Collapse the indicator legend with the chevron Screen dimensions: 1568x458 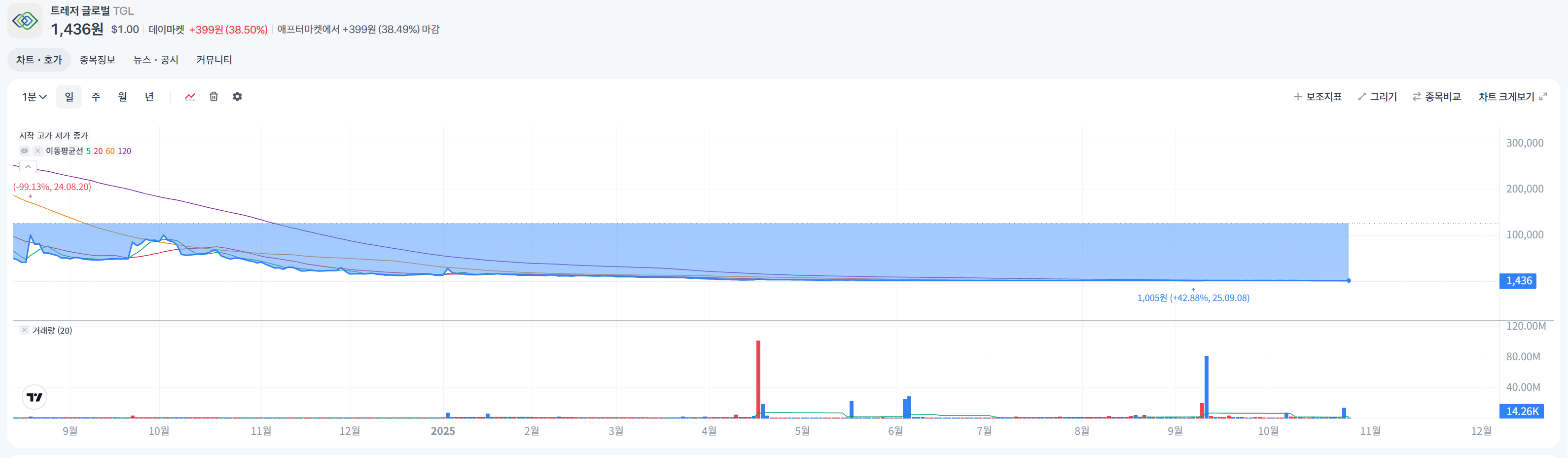[28, 167]
